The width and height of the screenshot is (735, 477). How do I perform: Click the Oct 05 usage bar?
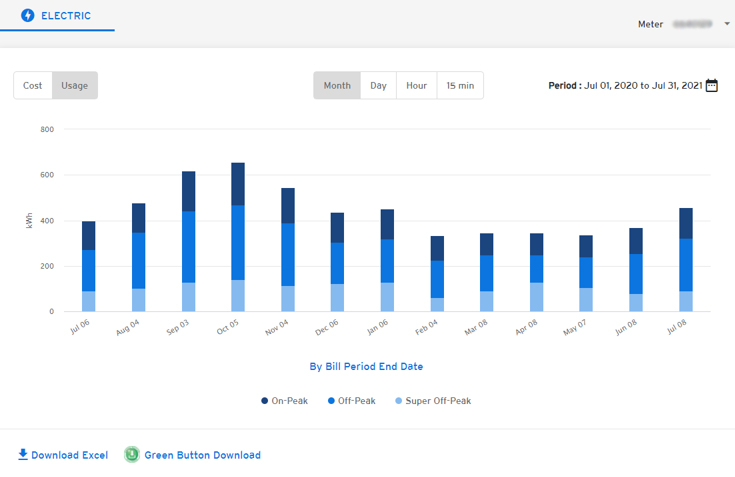[x=238, y=238]
